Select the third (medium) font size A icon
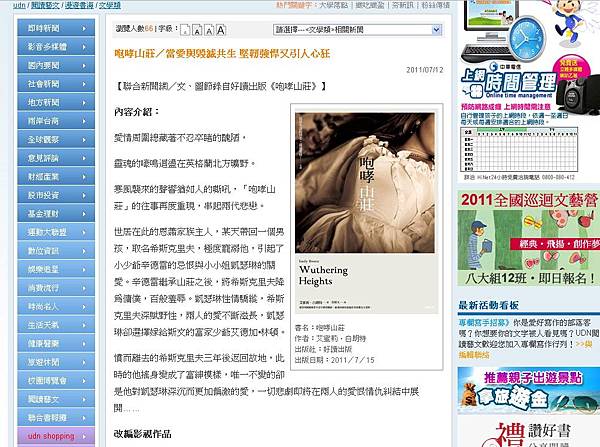 209,30
